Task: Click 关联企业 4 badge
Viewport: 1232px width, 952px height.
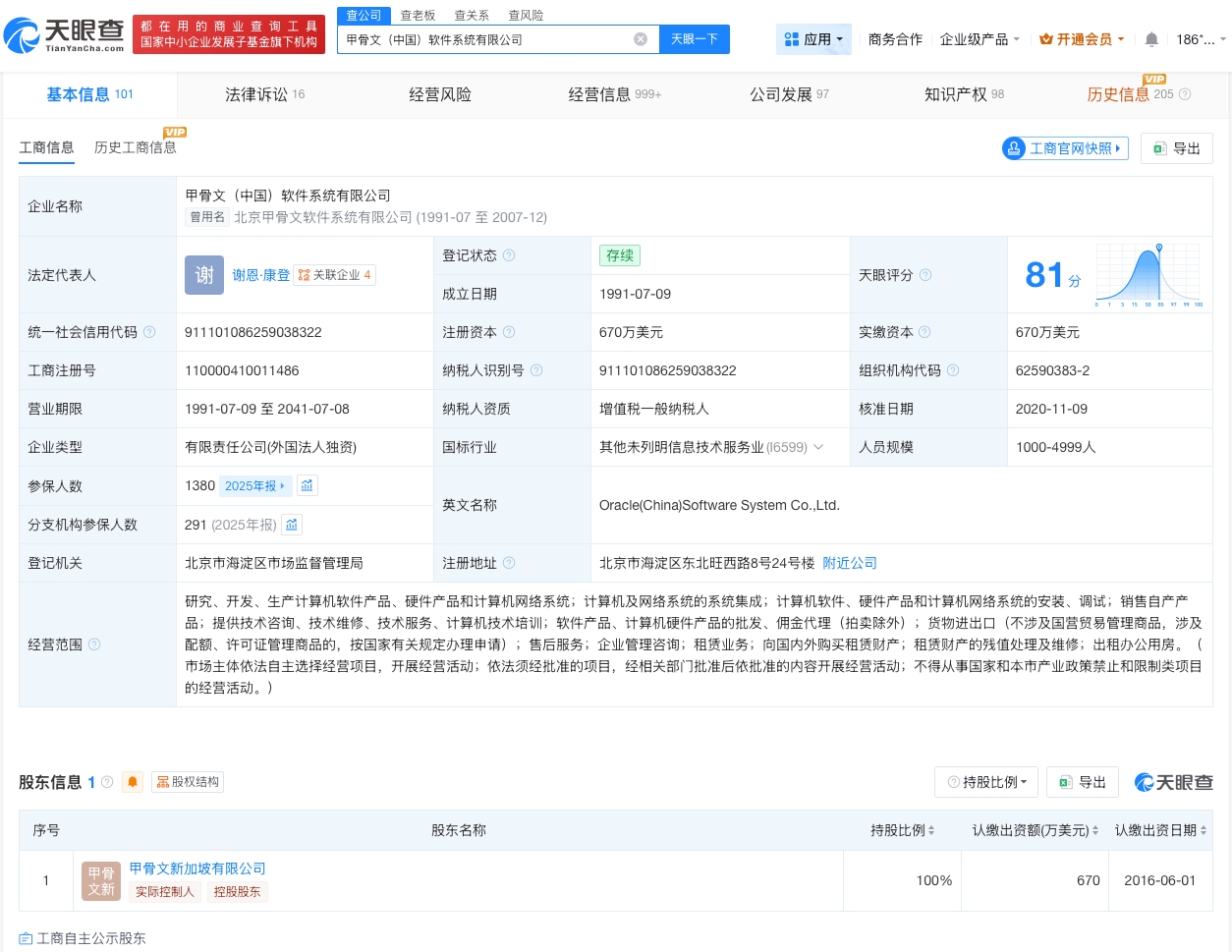Action: (x=334, y=275)
